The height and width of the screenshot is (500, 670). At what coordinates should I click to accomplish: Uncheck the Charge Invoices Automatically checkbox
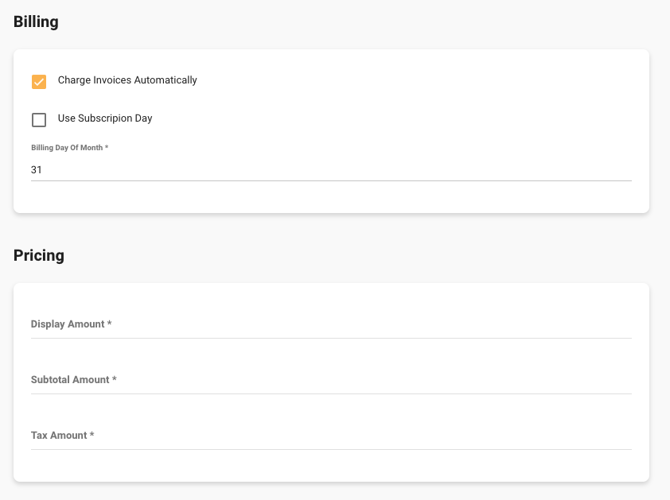39,82
